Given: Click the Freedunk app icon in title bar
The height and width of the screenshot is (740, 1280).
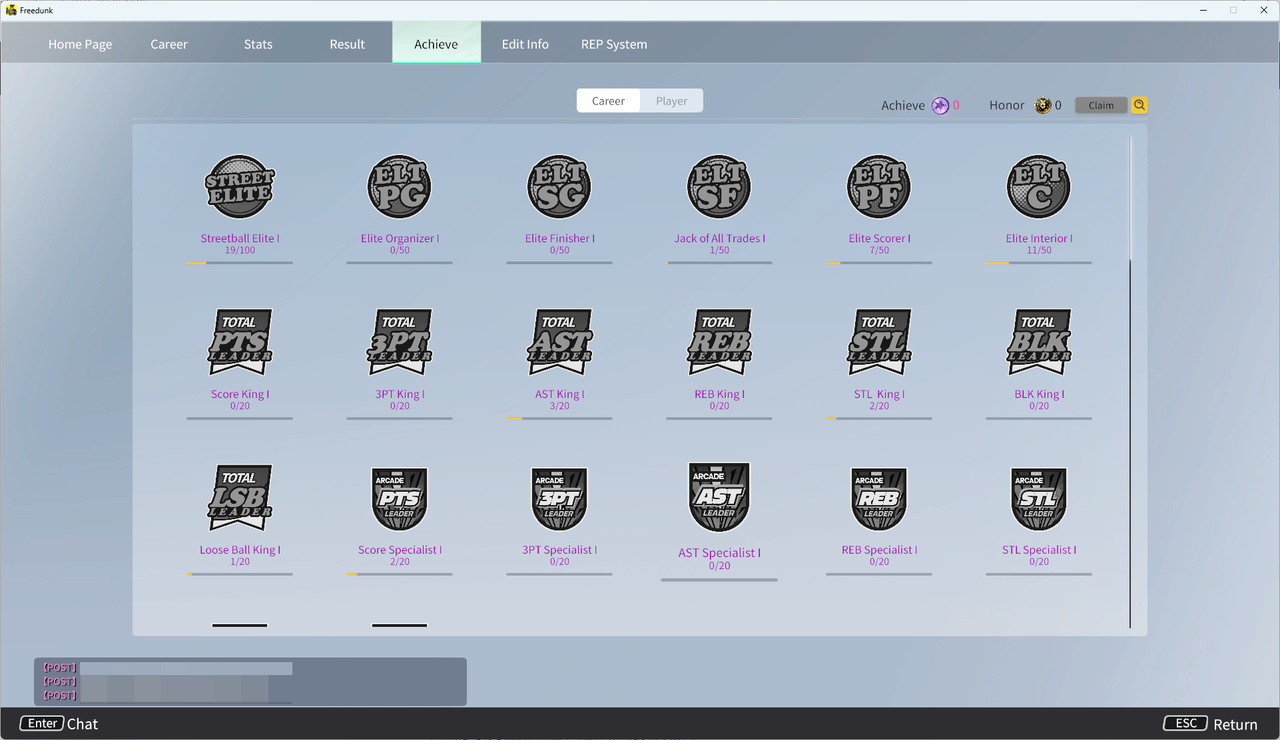Looking at the screenshot, I should click(x=11, y=10).
